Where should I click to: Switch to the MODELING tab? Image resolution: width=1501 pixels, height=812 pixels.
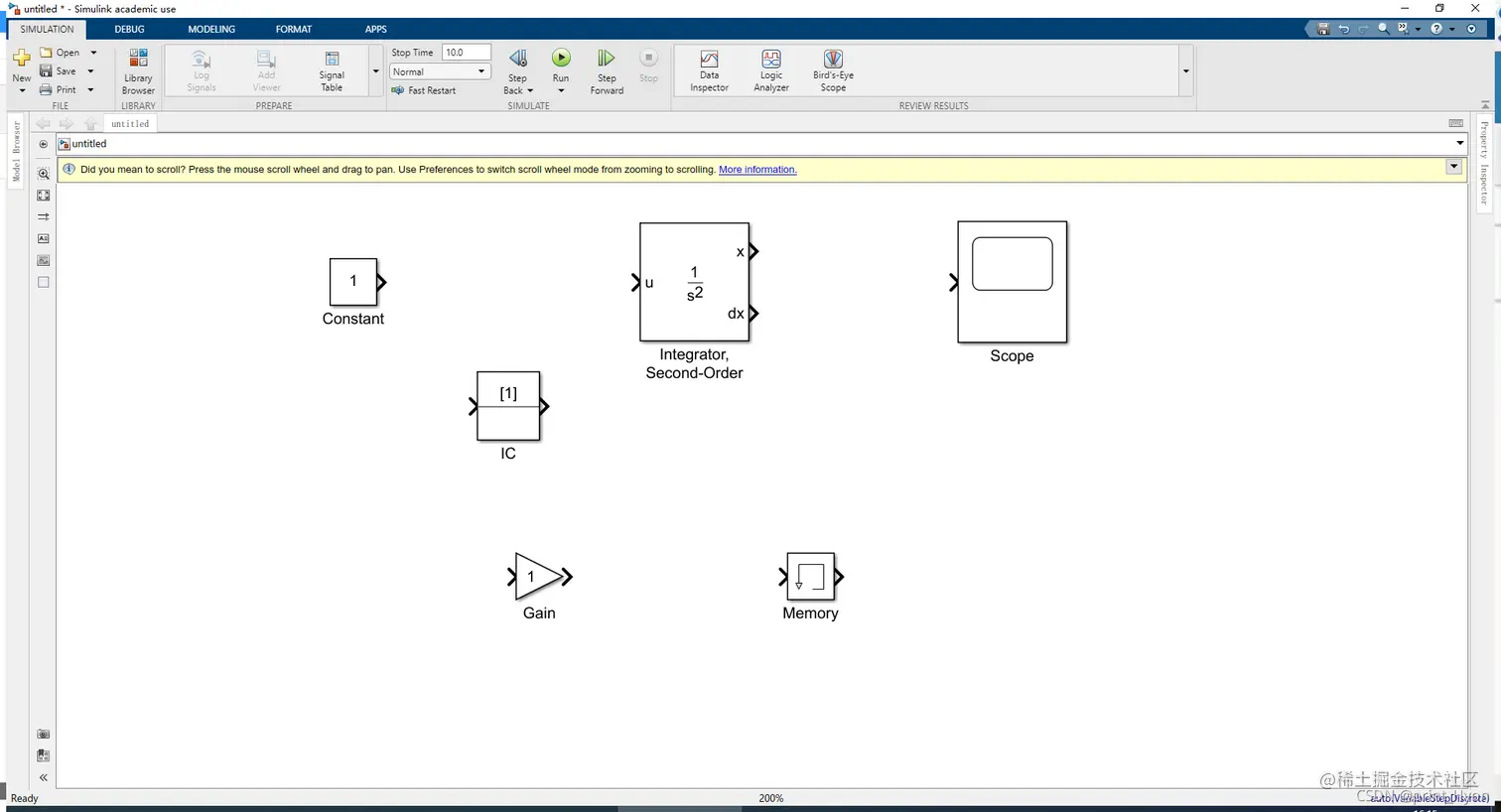coord(211,29)
